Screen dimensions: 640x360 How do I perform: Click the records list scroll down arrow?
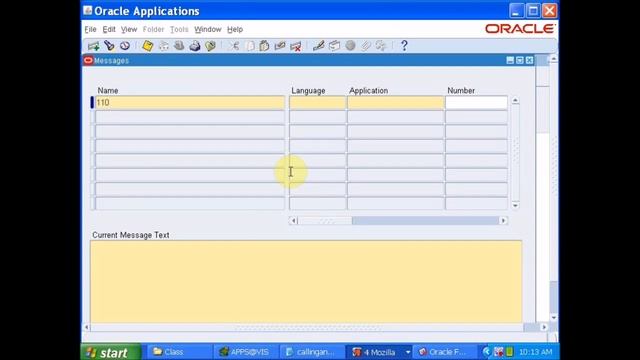click(x=516, y=205)
